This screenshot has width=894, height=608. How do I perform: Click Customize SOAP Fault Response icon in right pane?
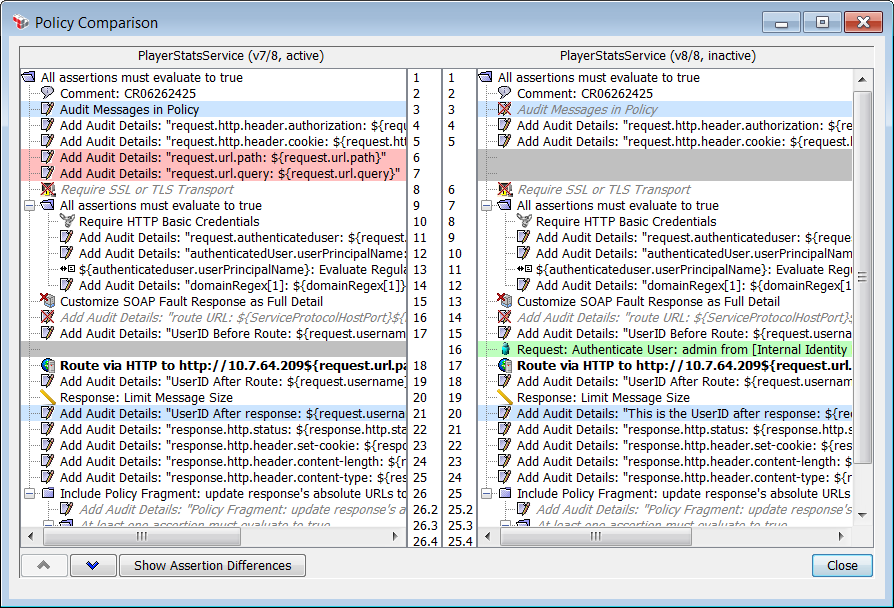pos(505,301)
